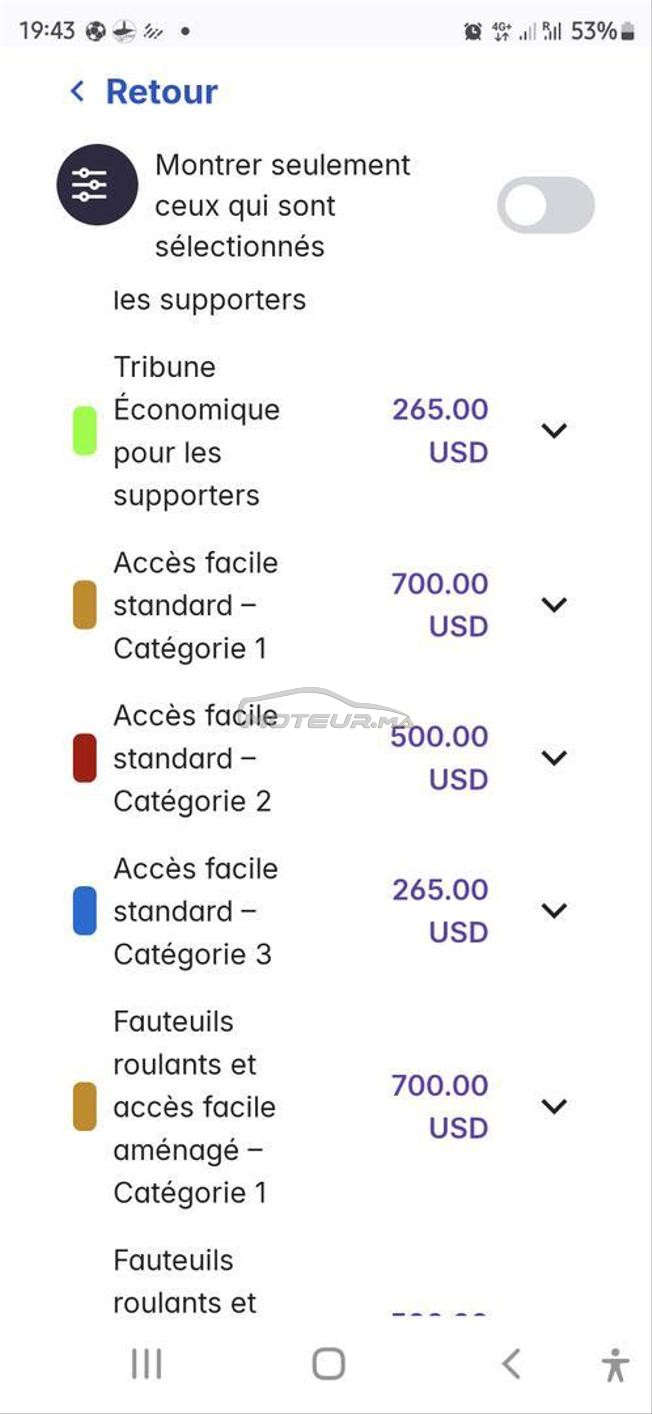
Task: Select the Accès facile standard – Catégorie 2 label
Action: 195,758
